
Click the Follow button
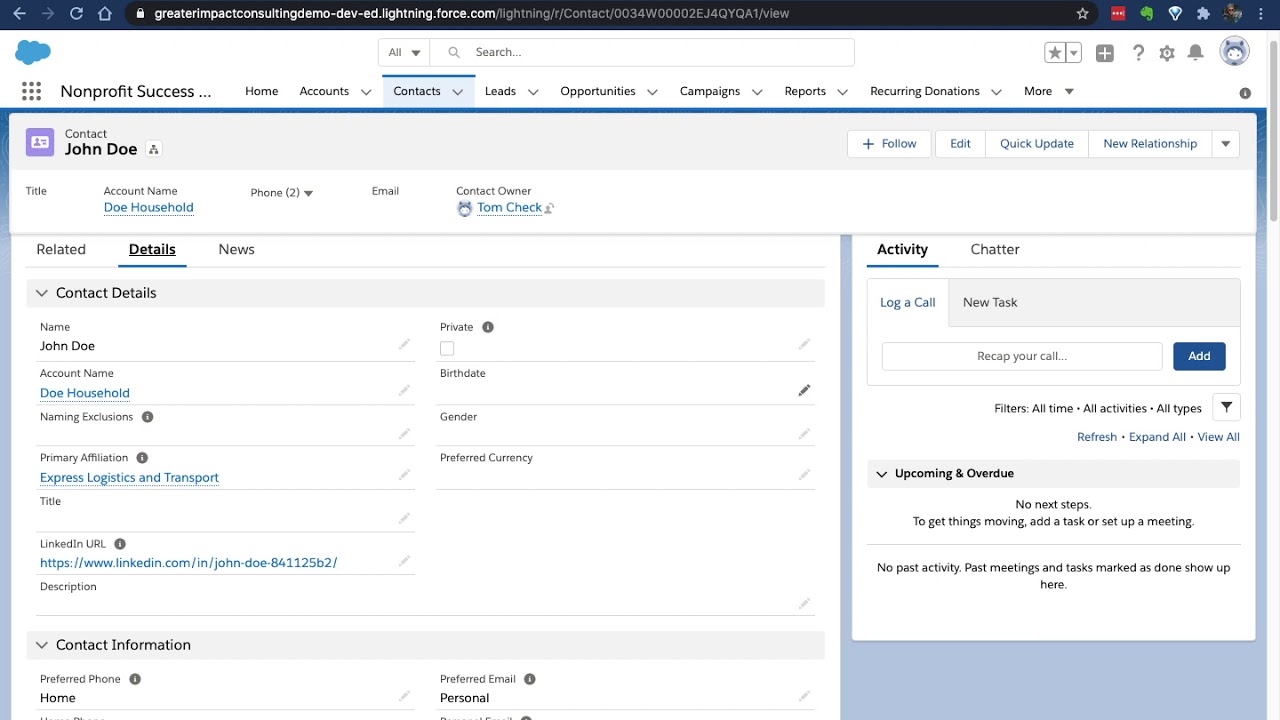tap(889, 144)
